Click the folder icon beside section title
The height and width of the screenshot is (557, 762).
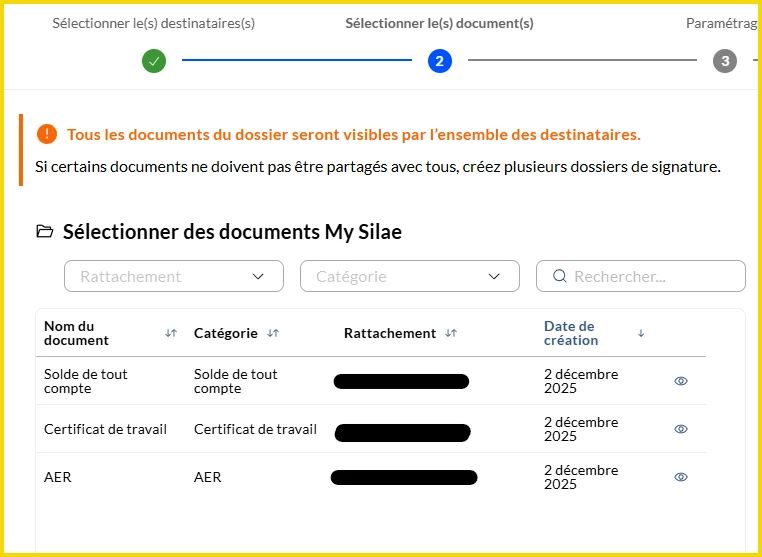click(44, 232)
